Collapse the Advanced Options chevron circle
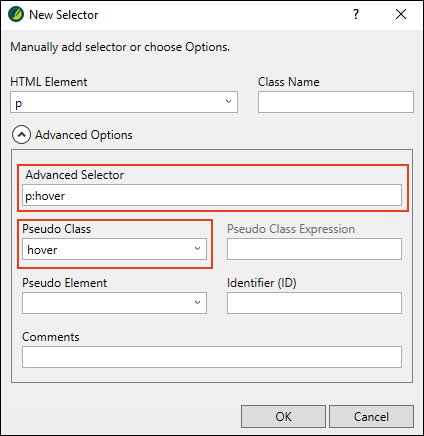The height and width of the screenshot is (436, 424). click(21, 135)
